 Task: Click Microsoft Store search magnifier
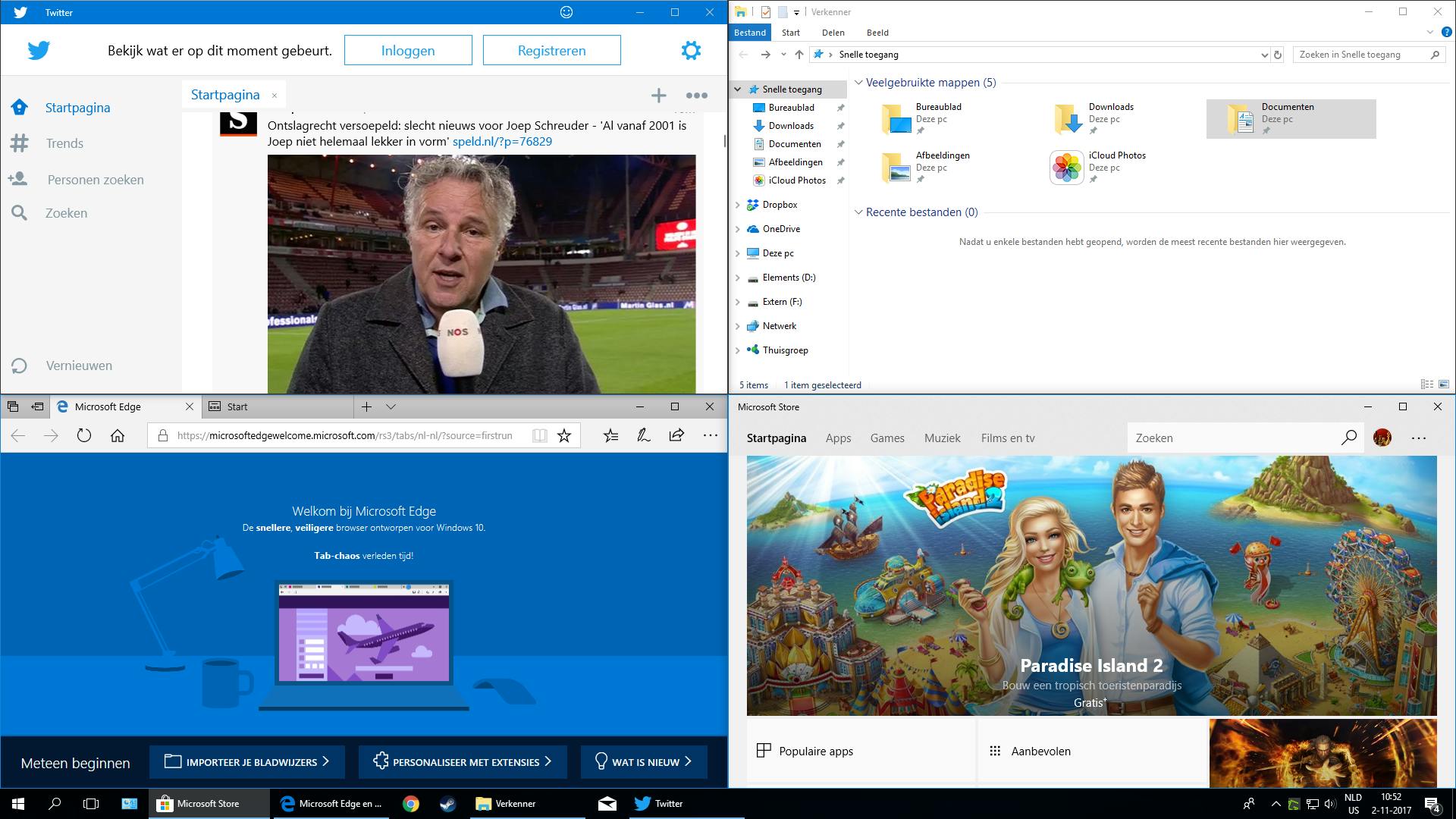coord(1348,438)
